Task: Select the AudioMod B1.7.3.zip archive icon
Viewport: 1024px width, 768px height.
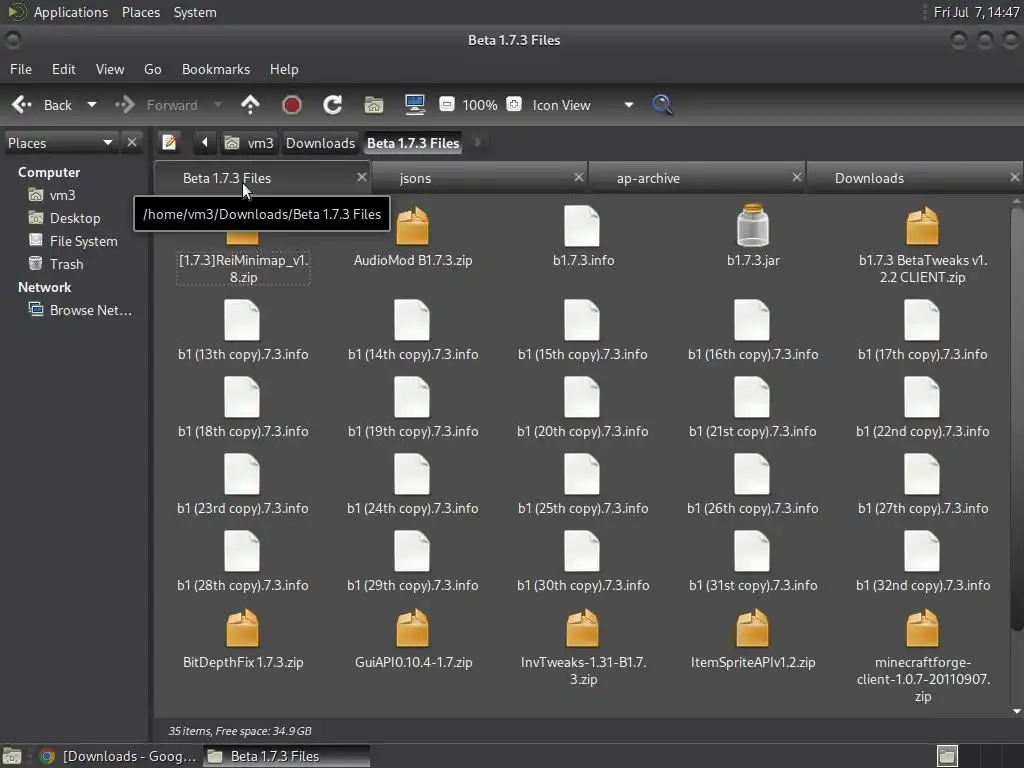Action: pyautogui.click(x=413, y=227)
